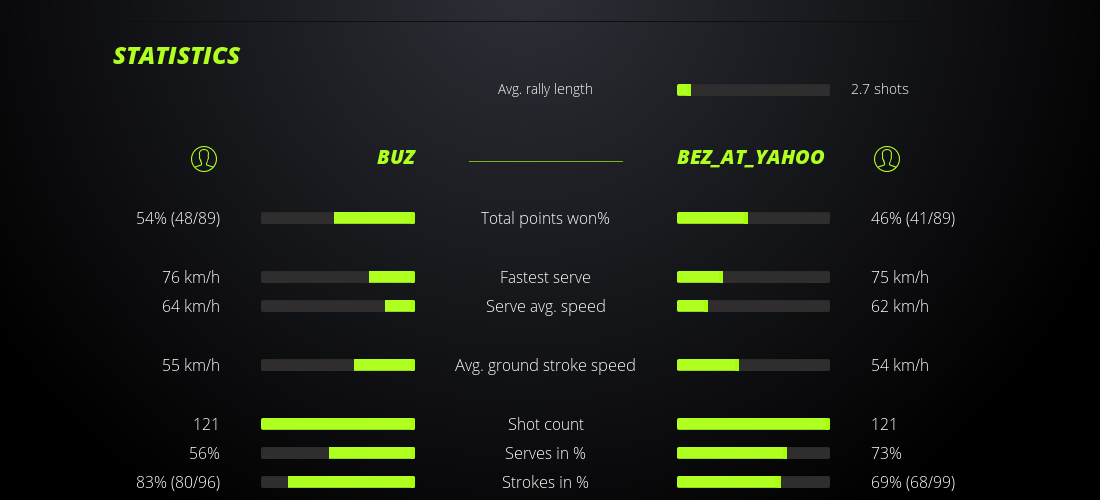Click BUZ's Total points won bar

[x=338, y=218]
